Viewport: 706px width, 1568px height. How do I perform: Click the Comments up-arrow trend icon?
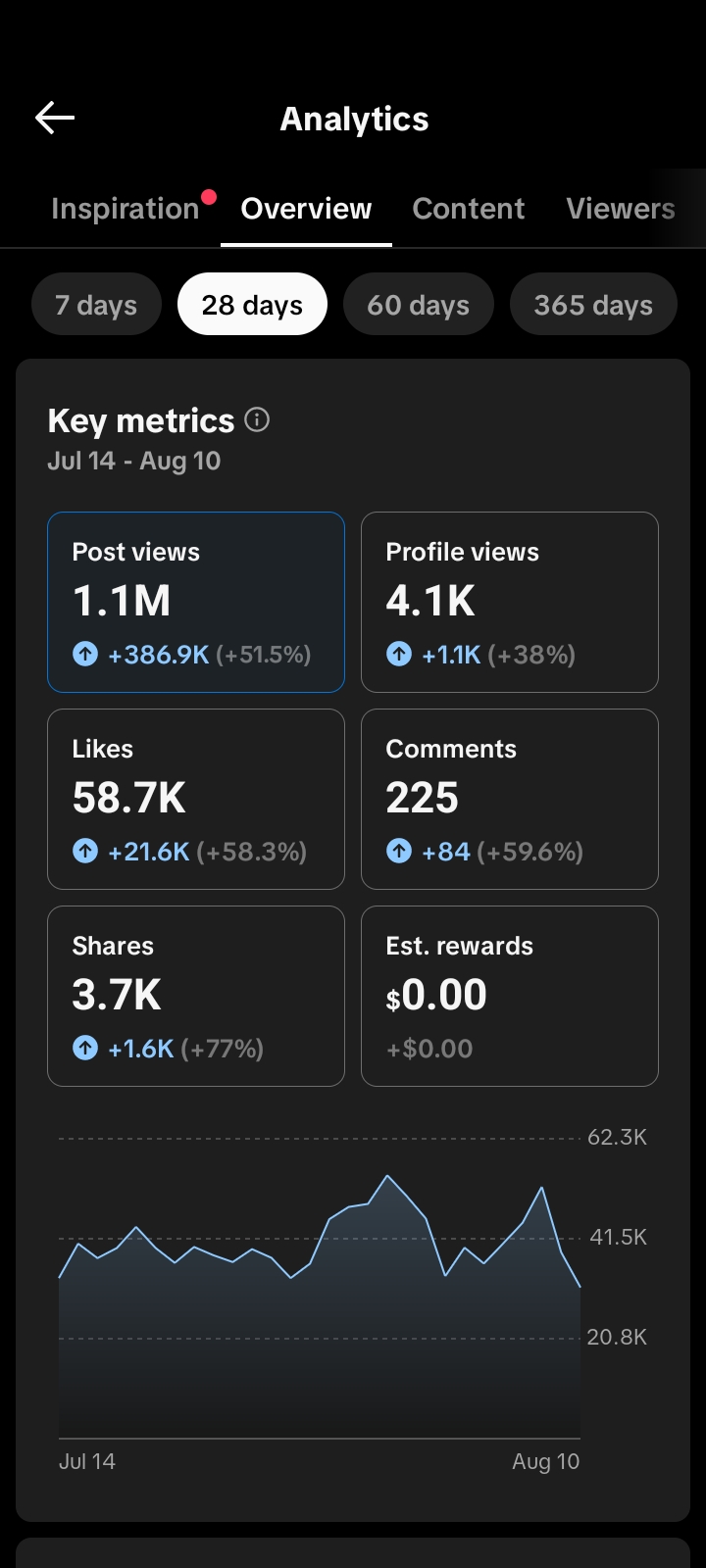[x=399, y=851]
